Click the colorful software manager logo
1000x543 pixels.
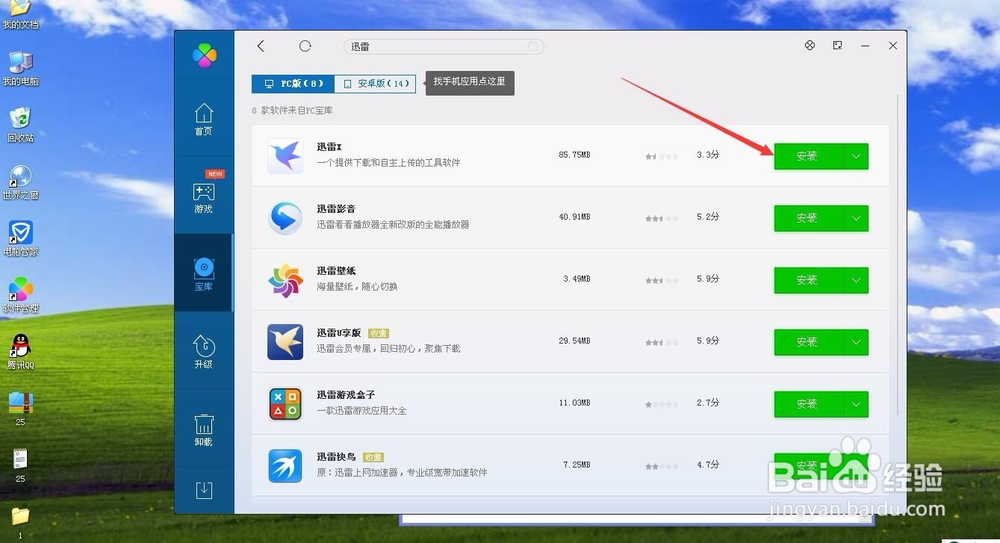tap(204, 56)
